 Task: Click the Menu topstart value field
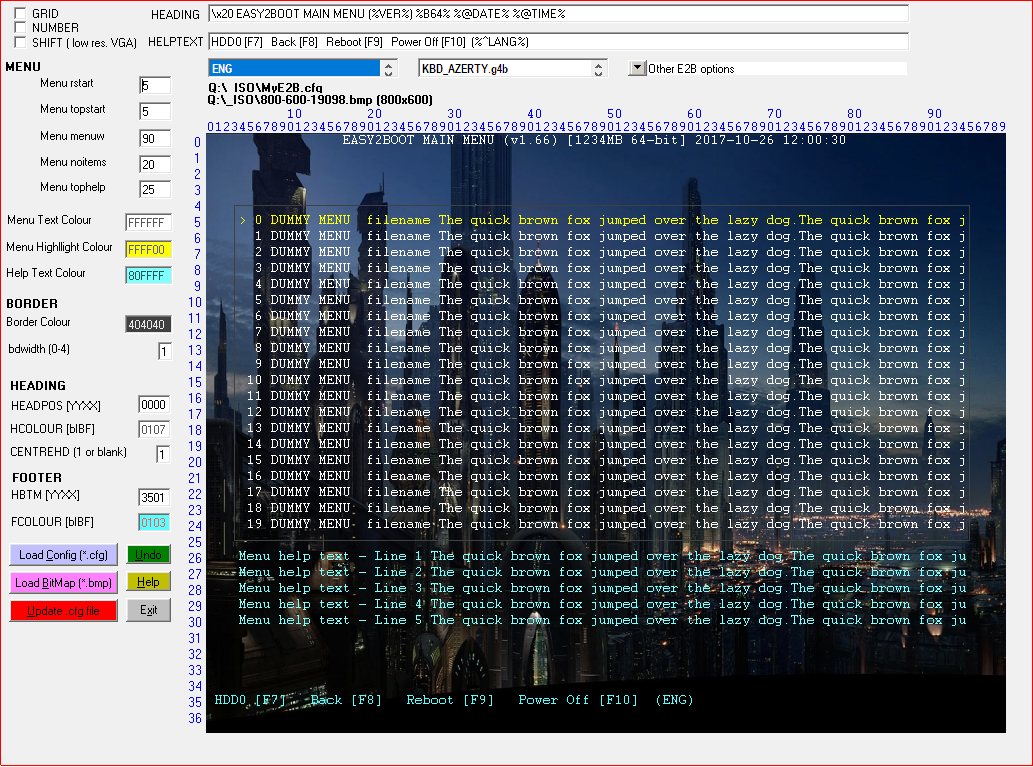tap(155, 111)
